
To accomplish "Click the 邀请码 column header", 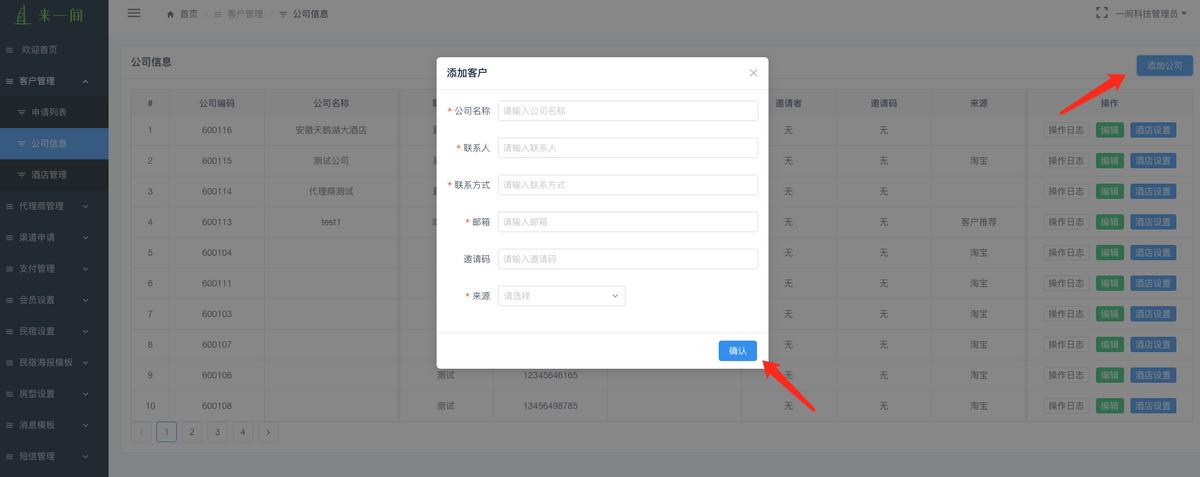I will (884, 103).
